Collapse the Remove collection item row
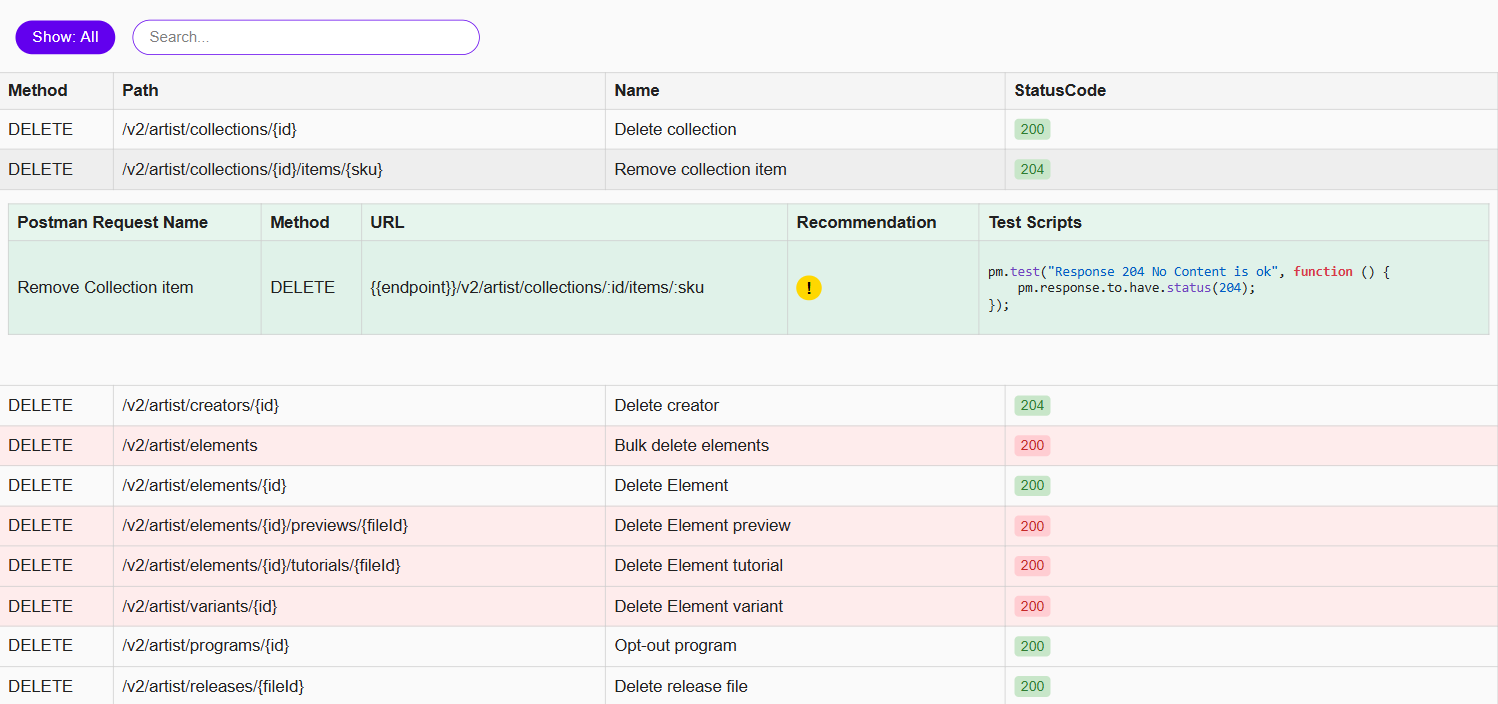Viewport: 1498px width, 704px height. coord(700,170)
